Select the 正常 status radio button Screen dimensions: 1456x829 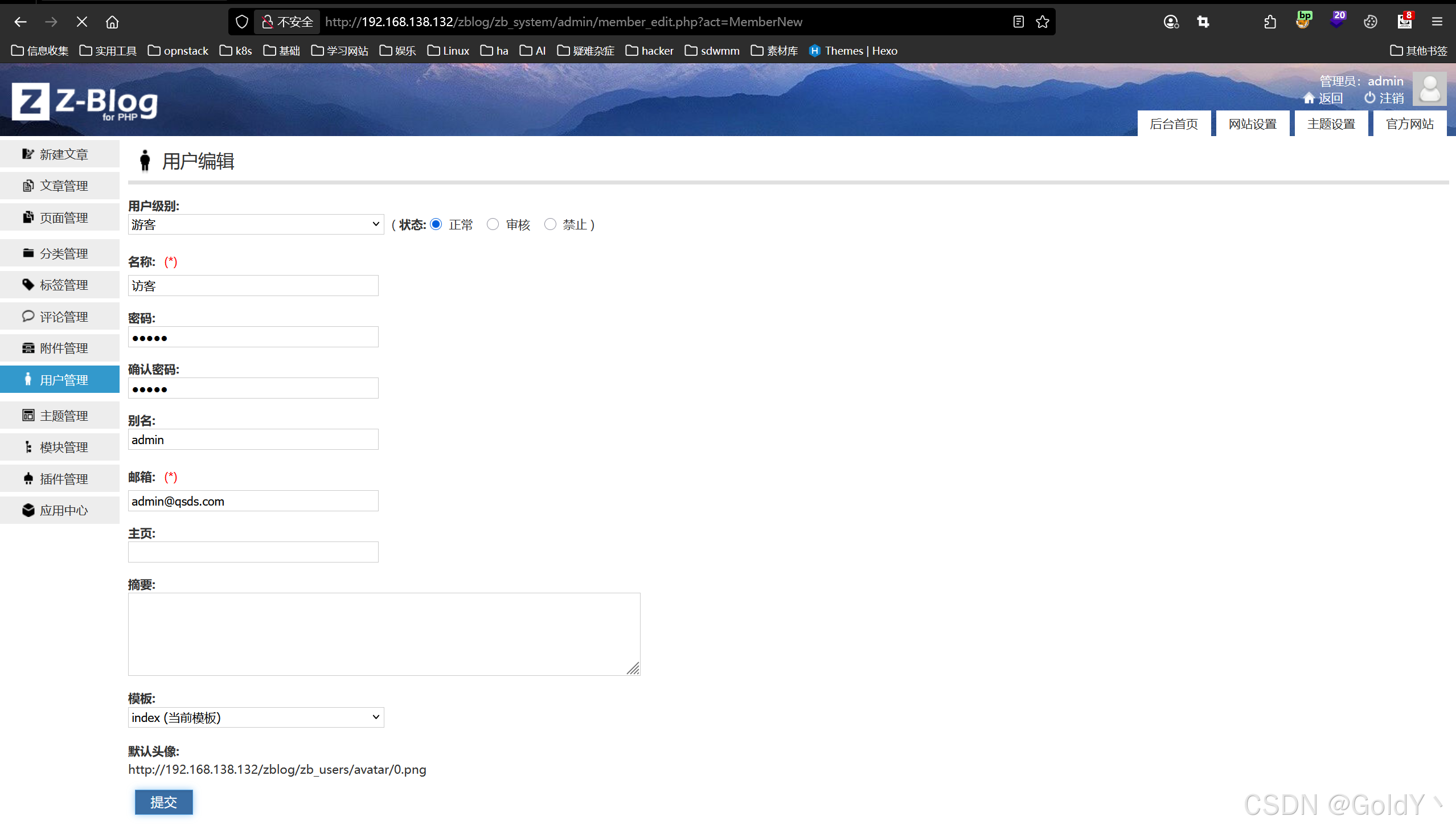(x=436, y=224)
